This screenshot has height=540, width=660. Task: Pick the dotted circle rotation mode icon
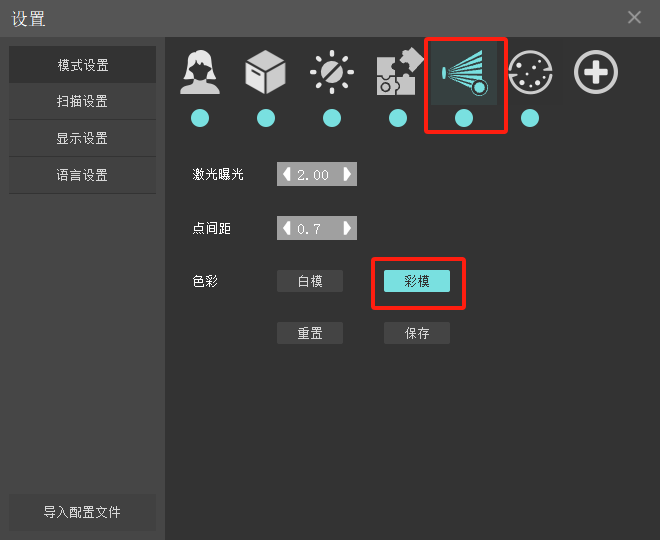[530, 72]
